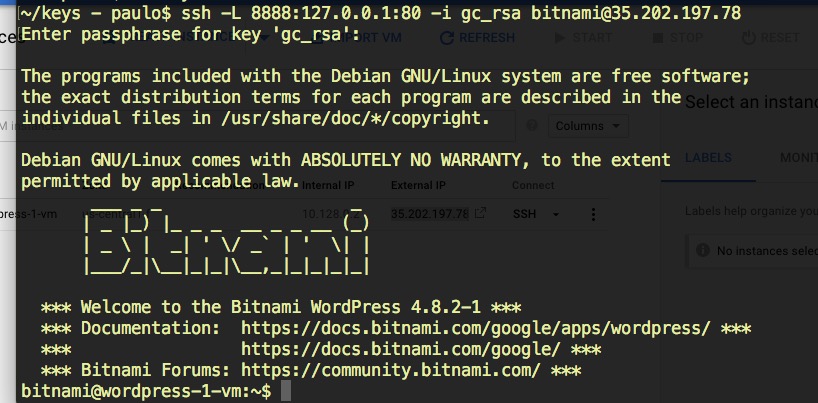The height and width of the screenshot is (403, 818).
Task: Click the 'Welcome to the Bitnami WordPress 4.8.2-1' line
Action: pyautogui.click(x=281, y=307)
